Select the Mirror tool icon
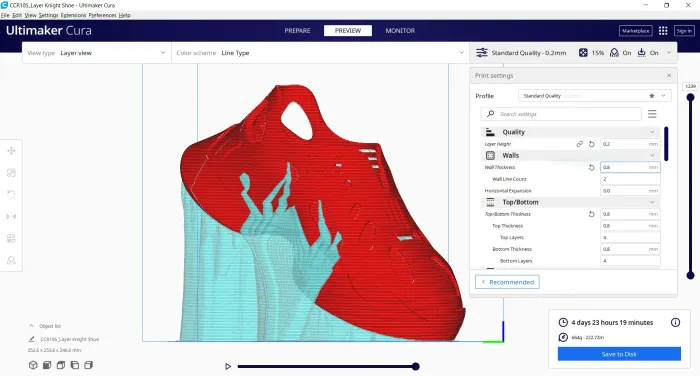 tap(11, 216)
